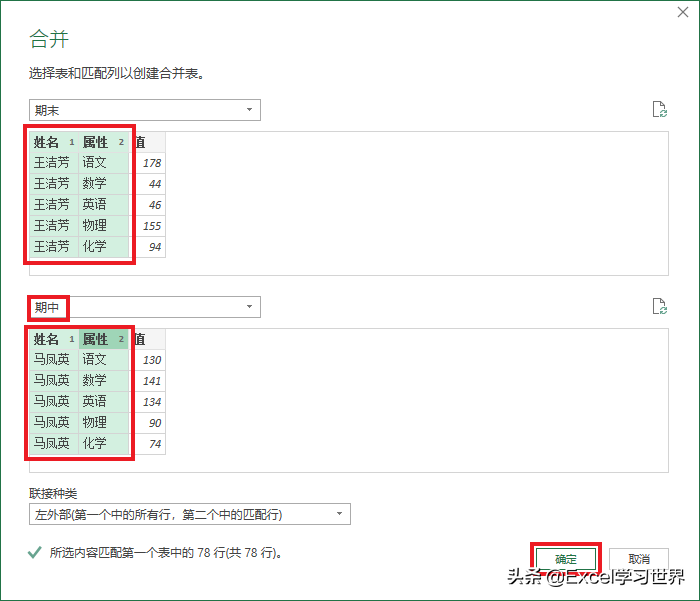Open the 期中 table dropdown
The width and height of the screenshot is (700, 601).
click(145, 307)
